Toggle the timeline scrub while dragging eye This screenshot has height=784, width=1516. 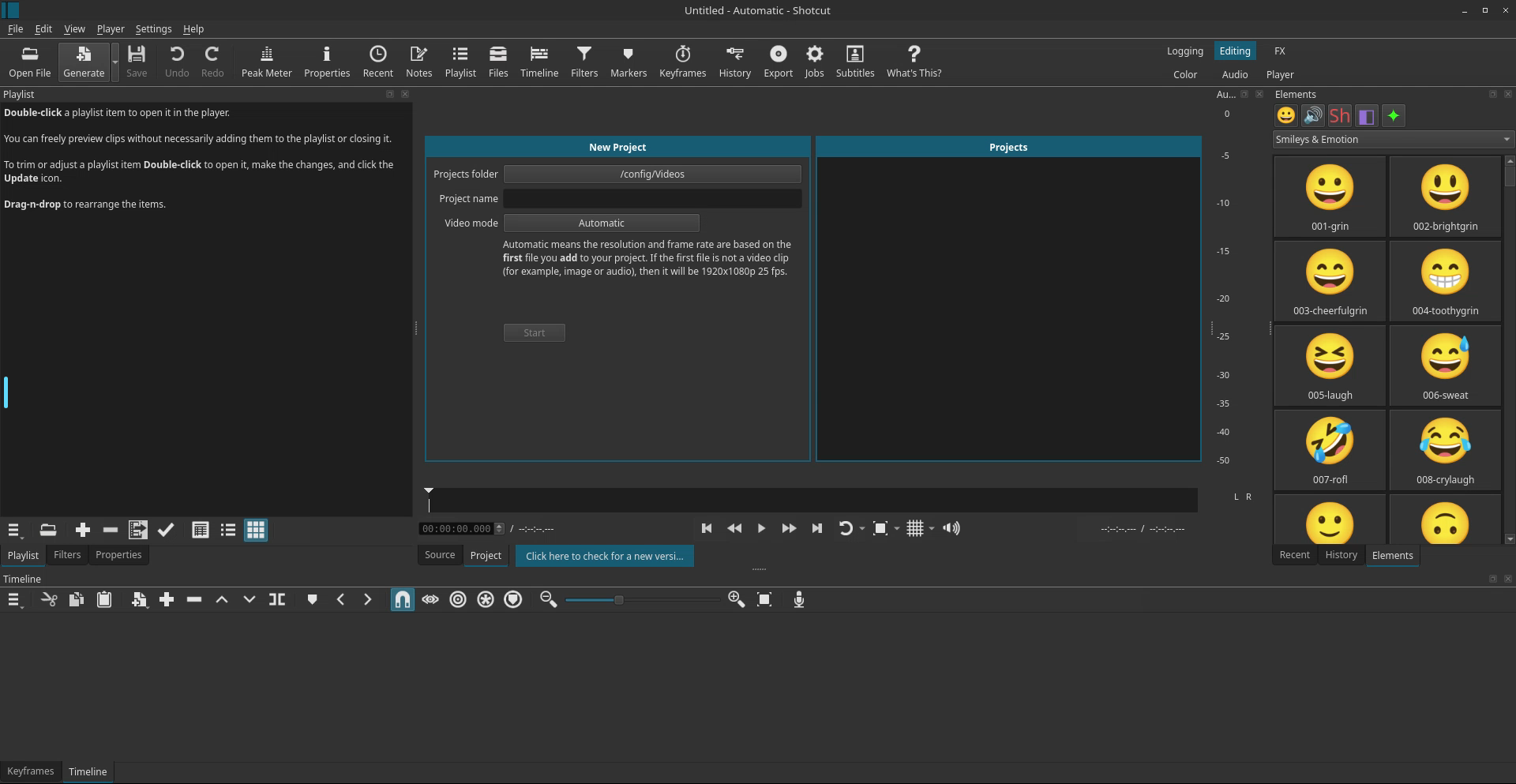coord(430,600)
